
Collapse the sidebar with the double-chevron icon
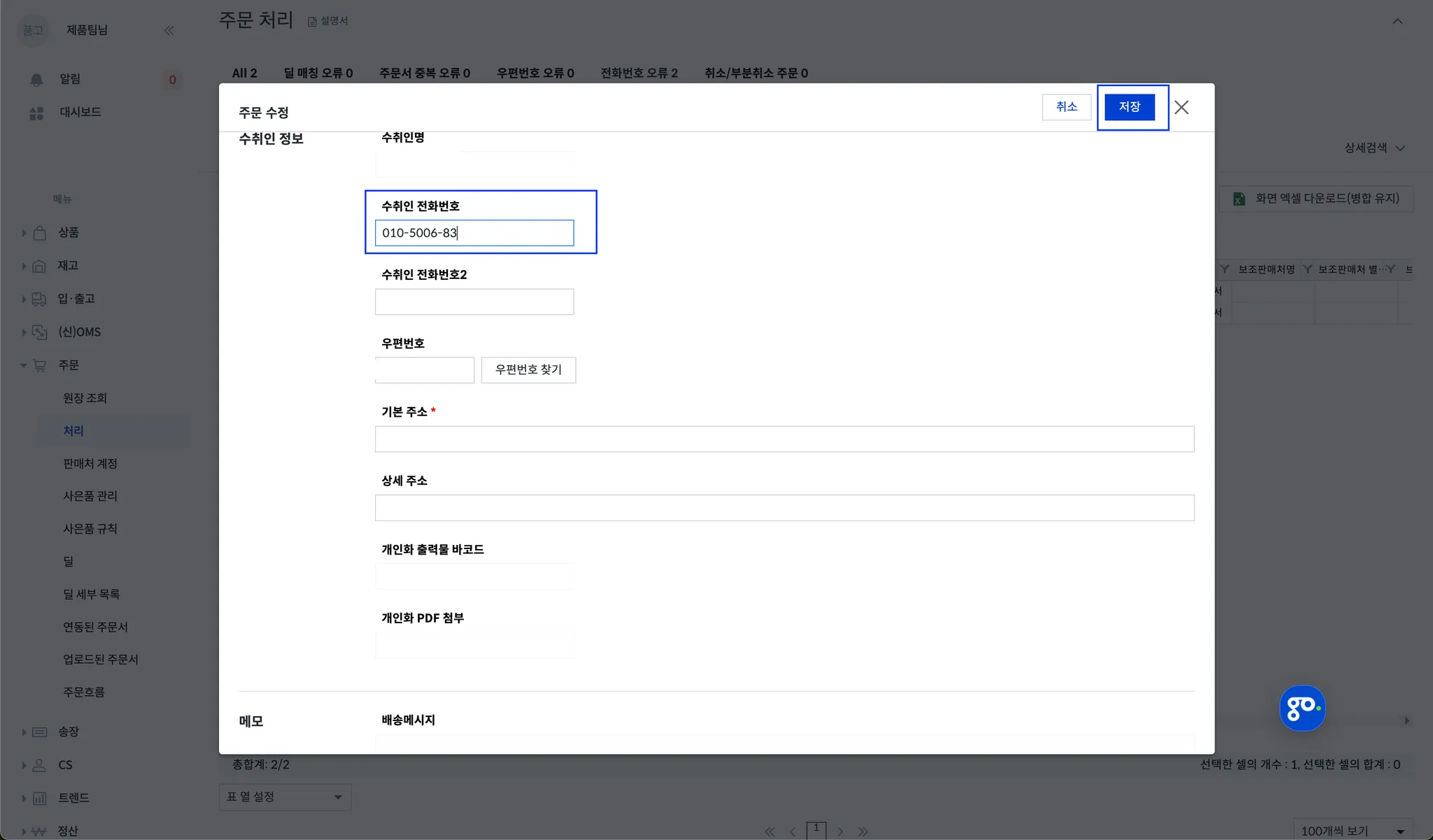(169, 30)
